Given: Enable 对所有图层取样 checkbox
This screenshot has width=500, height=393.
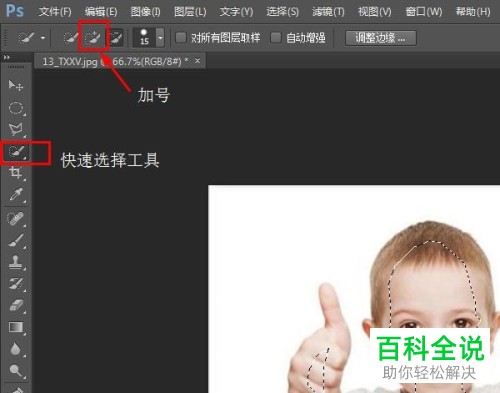Looking at the screenshot, I should click(181, 37).
